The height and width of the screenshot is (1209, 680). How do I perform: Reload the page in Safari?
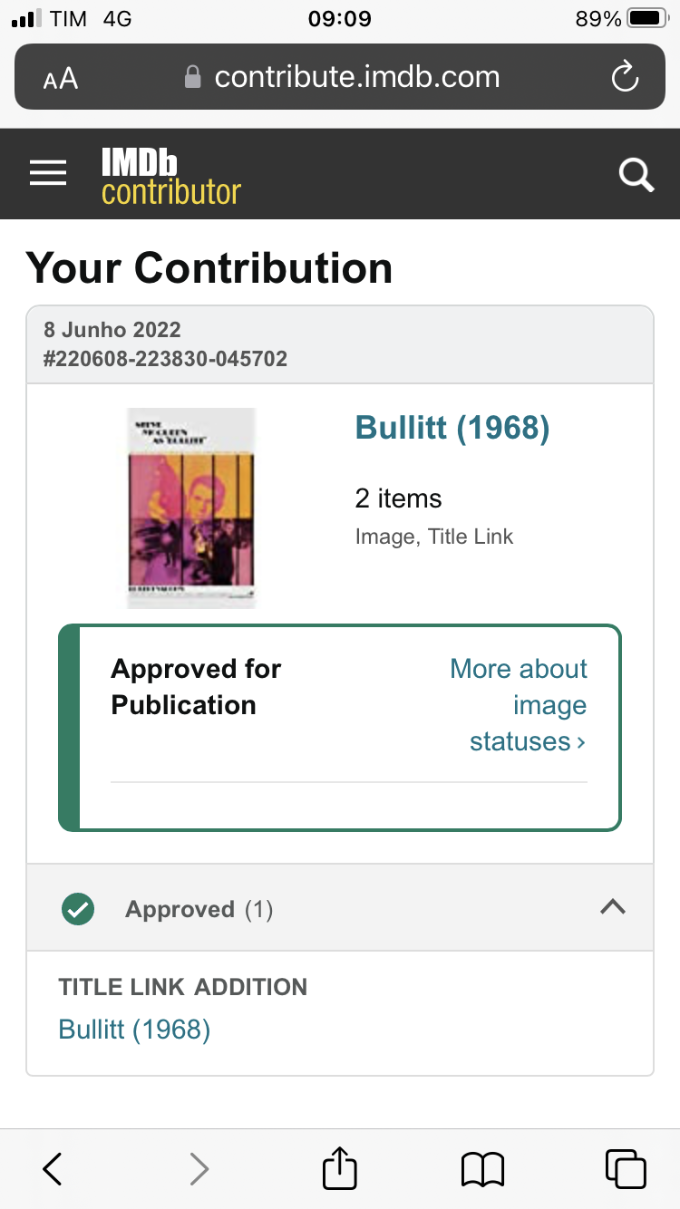click(x=625, y=77)
